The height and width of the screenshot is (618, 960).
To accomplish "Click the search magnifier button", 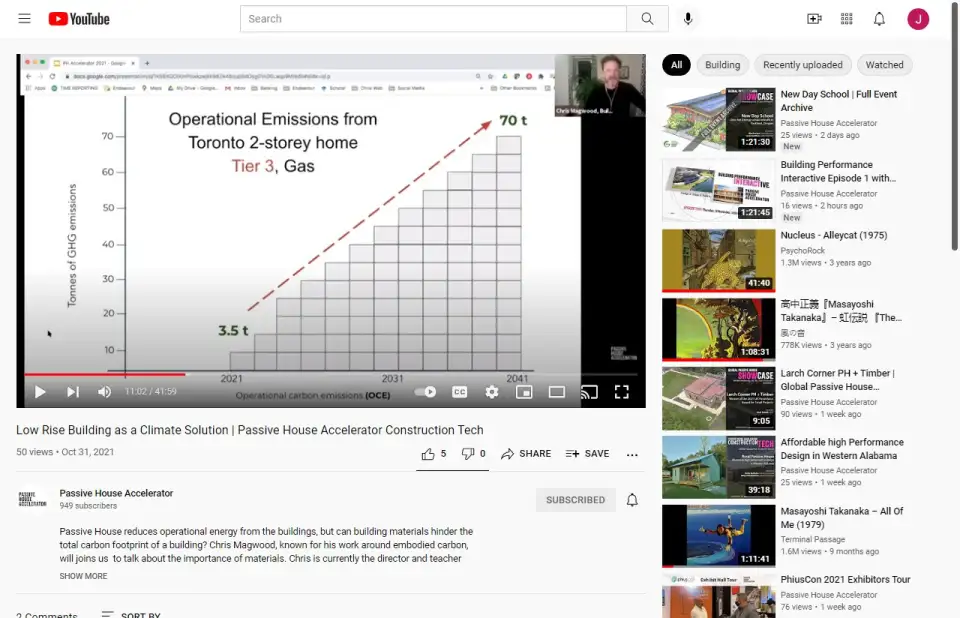I will point(647,19).
